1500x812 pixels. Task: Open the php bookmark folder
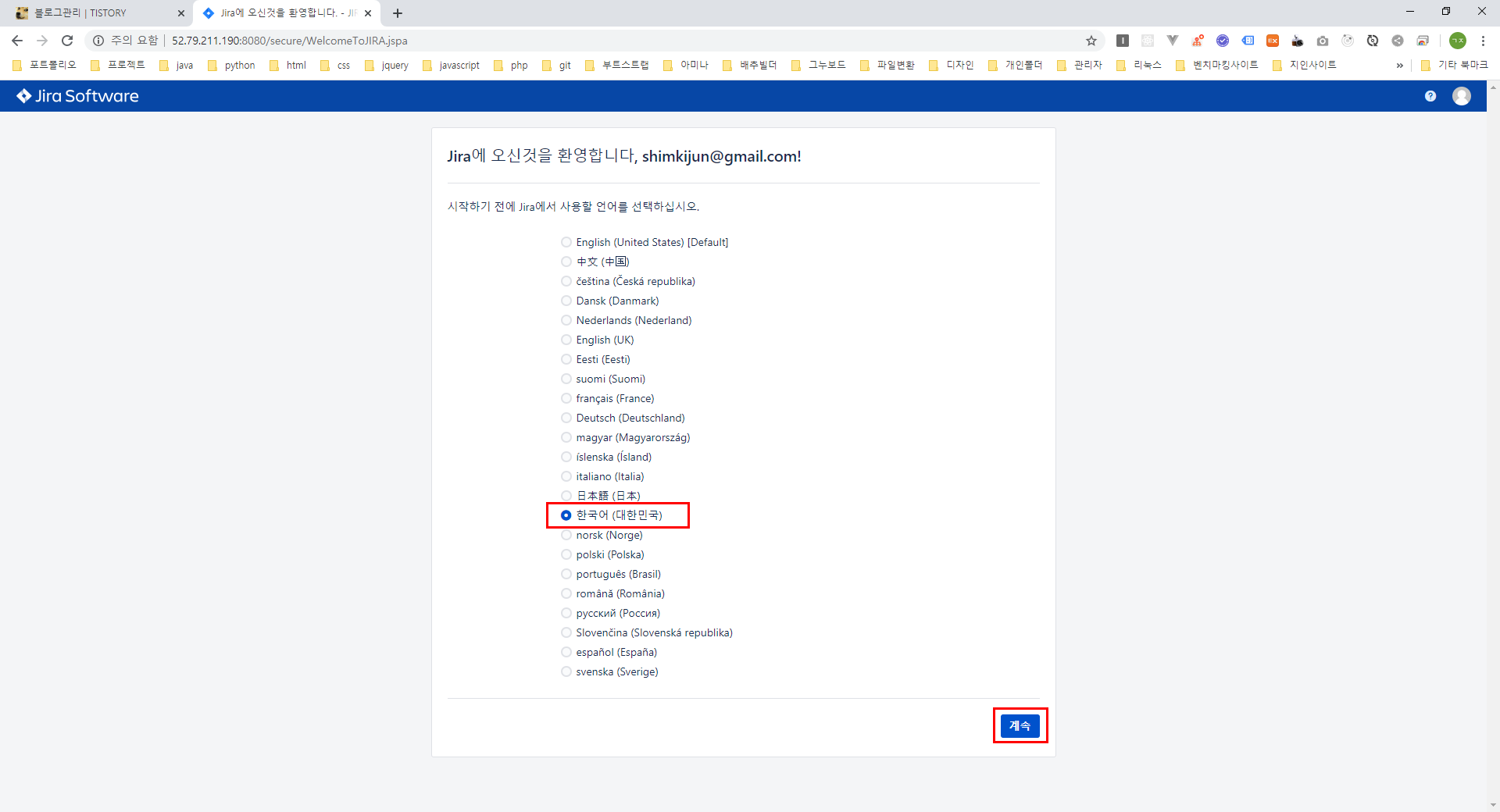(512, 66)
